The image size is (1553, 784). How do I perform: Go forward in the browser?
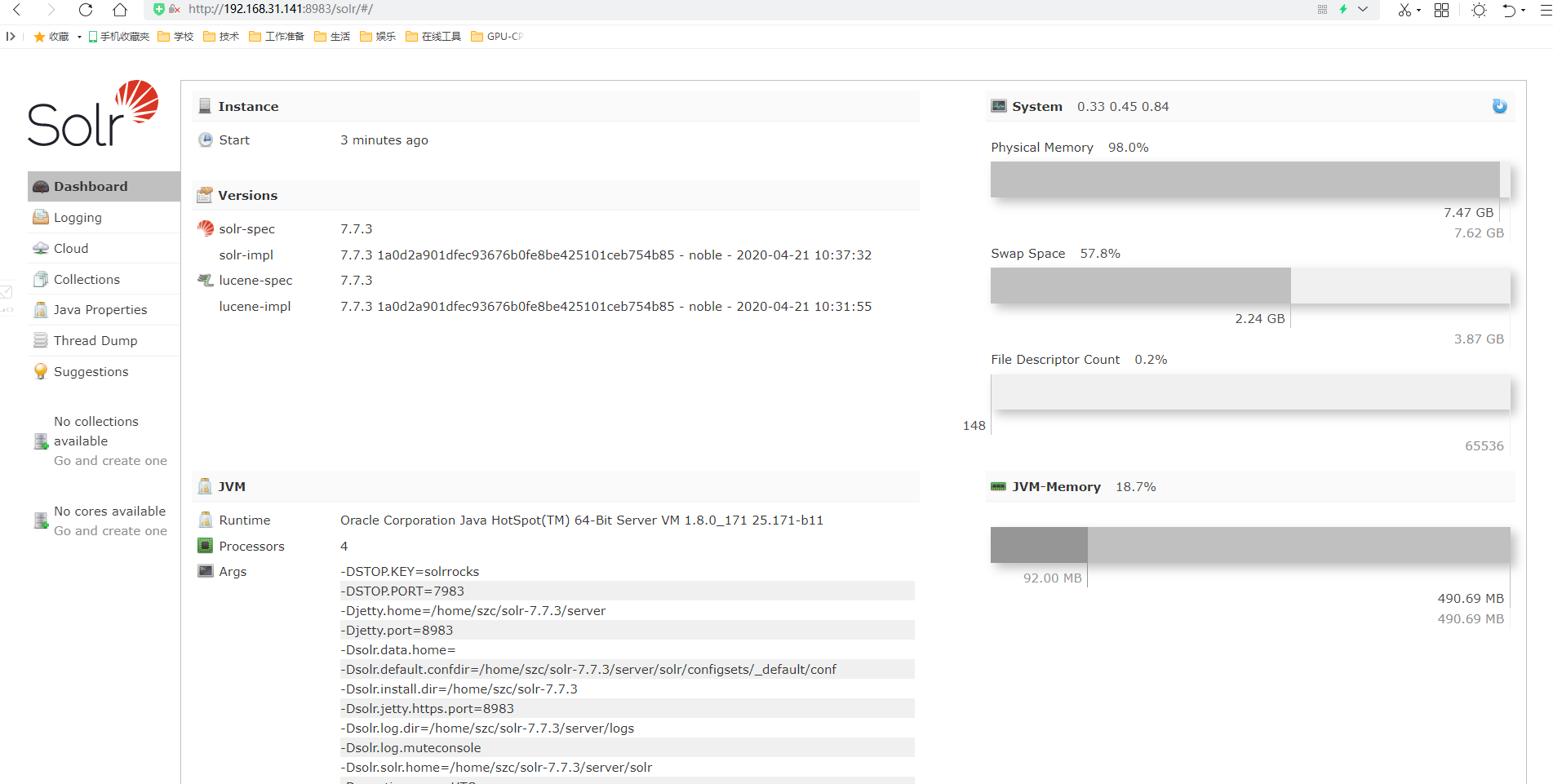tap(51, 10)
